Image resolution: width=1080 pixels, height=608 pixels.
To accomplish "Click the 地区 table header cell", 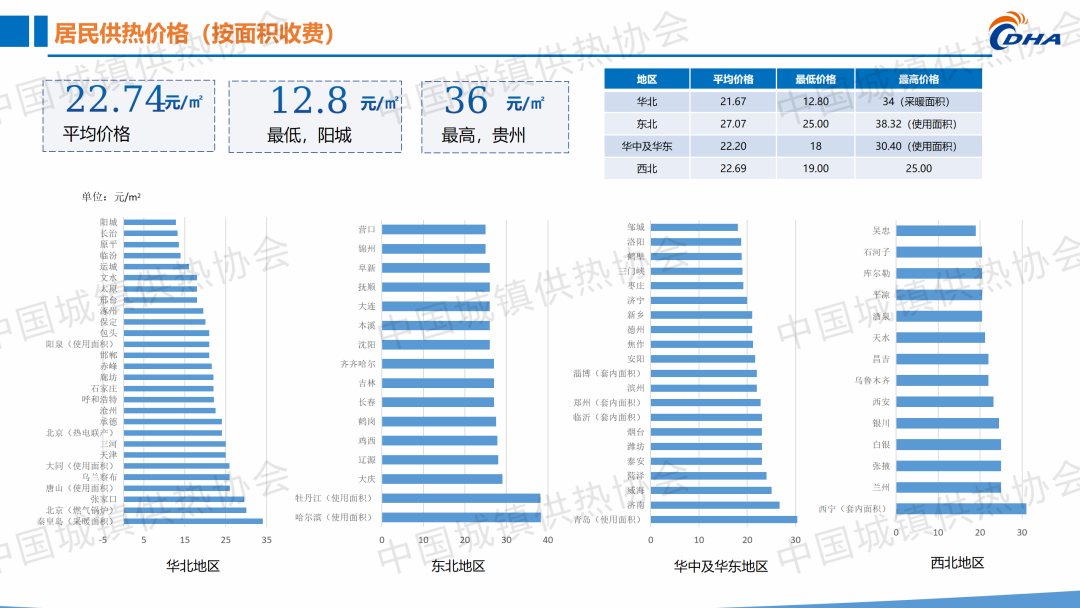I will 647,79.
